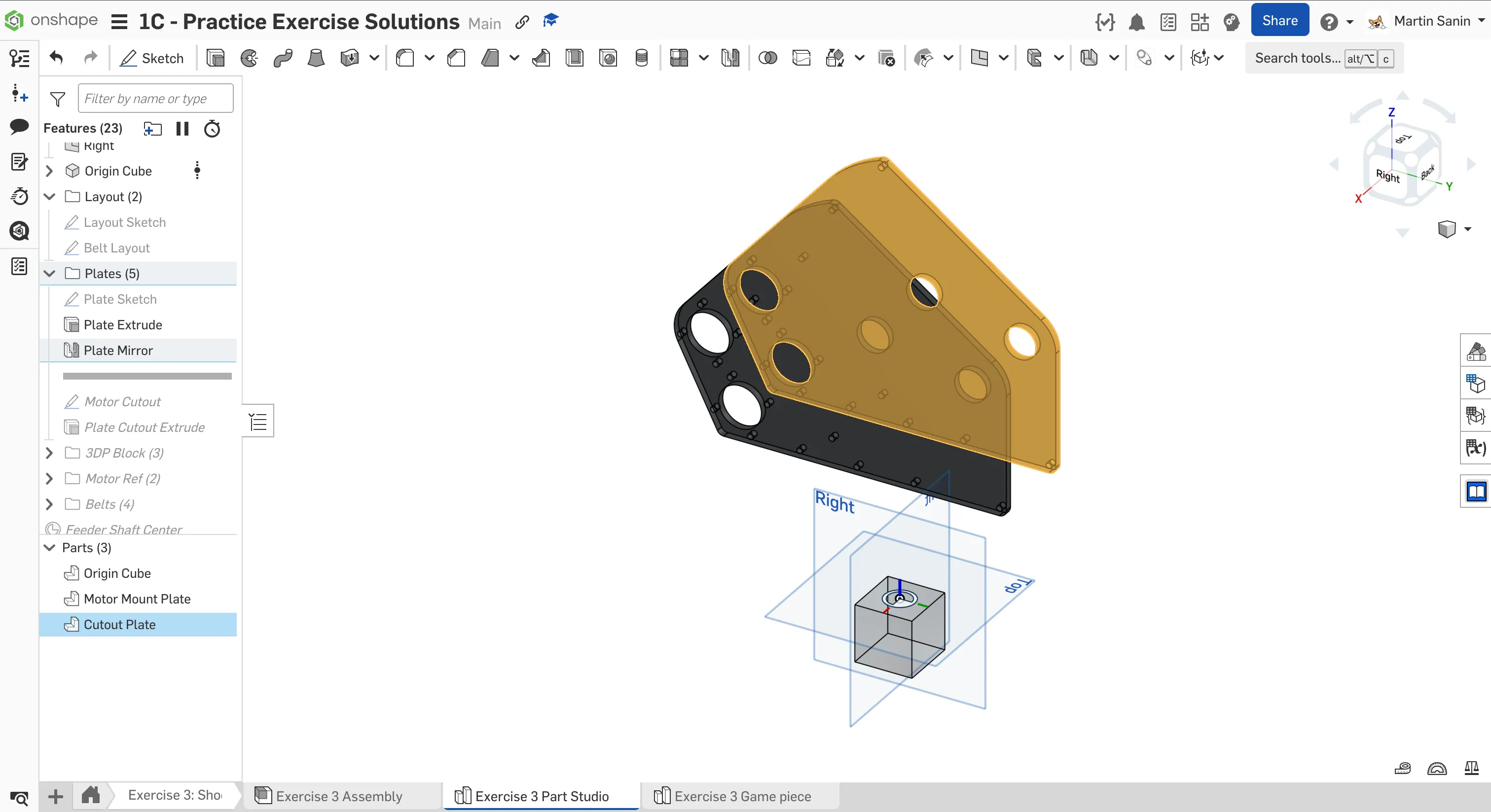This screenshot has width=1491, height=812.
Task: Select the Fillet tool icon
Action: coord(405,58)
